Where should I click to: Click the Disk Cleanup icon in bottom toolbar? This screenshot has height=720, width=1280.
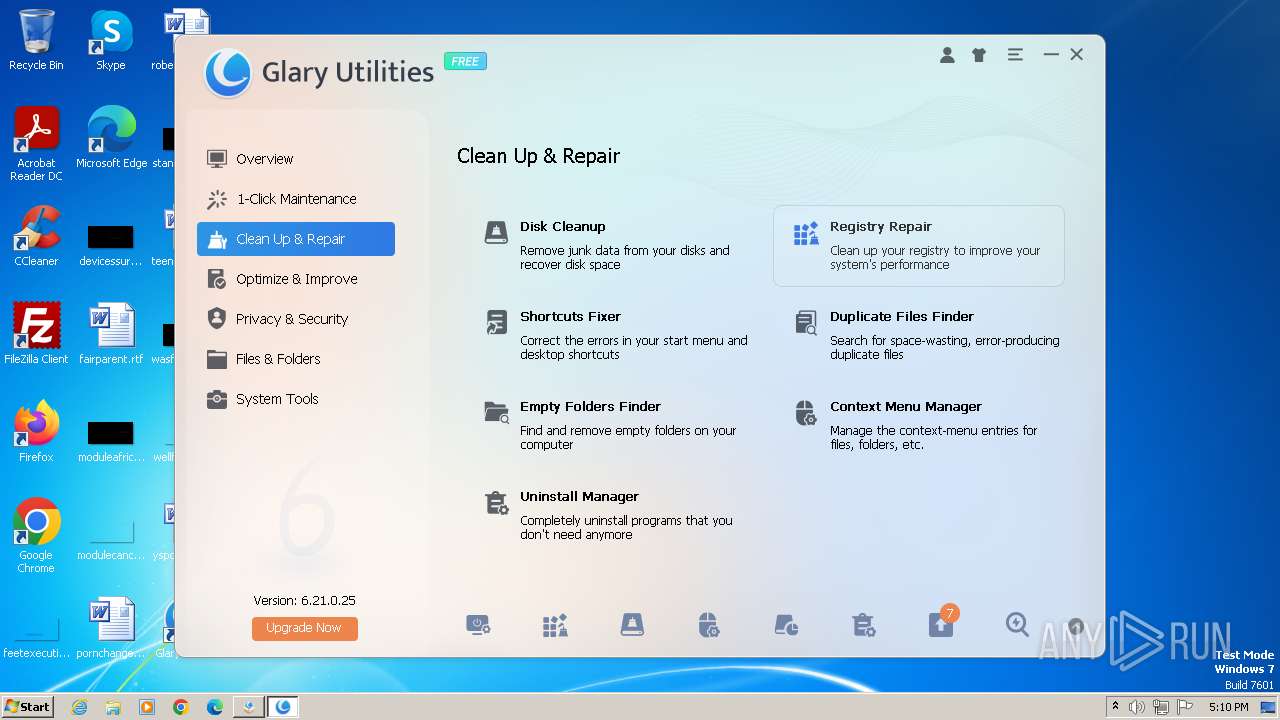(x=632, y=625)
